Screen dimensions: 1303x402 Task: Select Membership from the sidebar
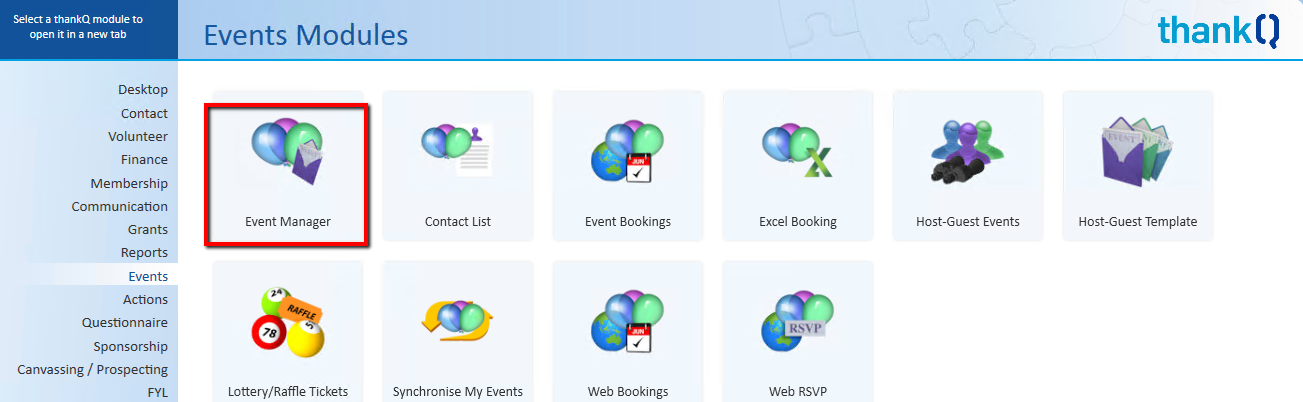tap(129, 184)
